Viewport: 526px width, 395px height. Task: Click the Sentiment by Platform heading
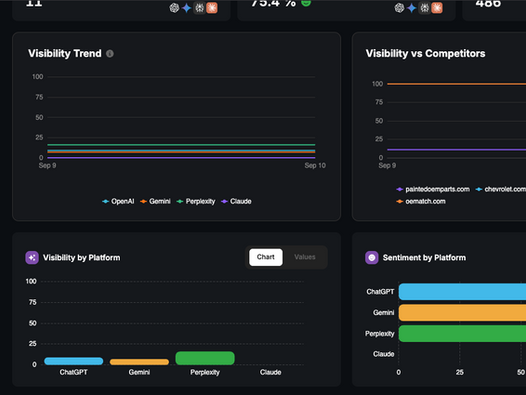424,258
